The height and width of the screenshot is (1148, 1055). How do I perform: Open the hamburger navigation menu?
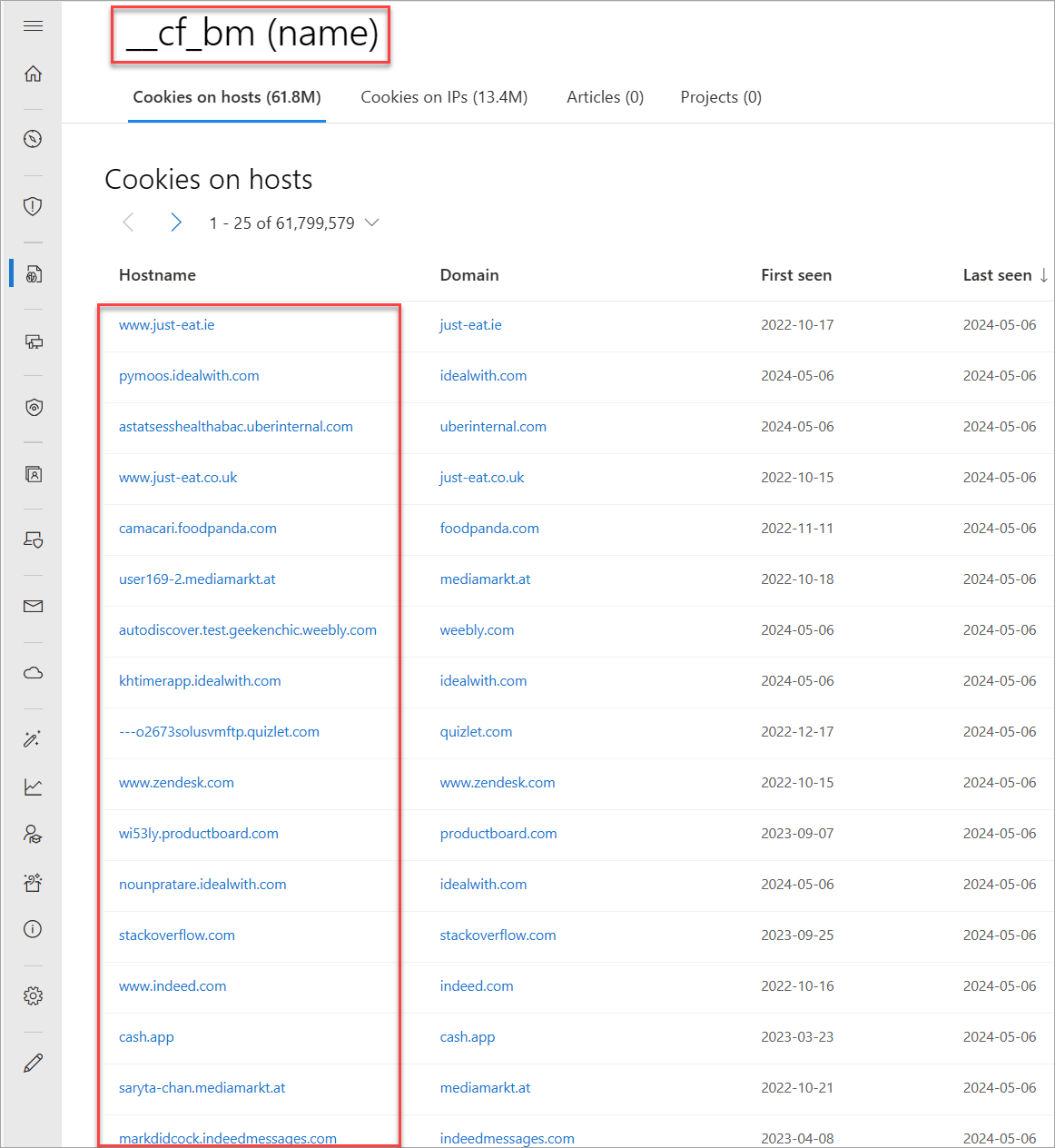coord(33,26)
